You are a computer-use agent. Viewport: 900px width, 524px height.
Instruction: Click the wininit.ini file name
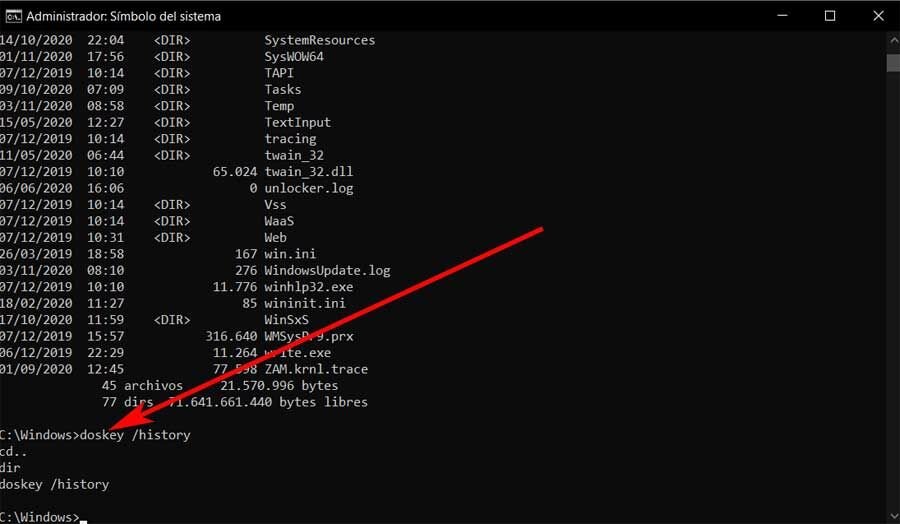(305, 303)
